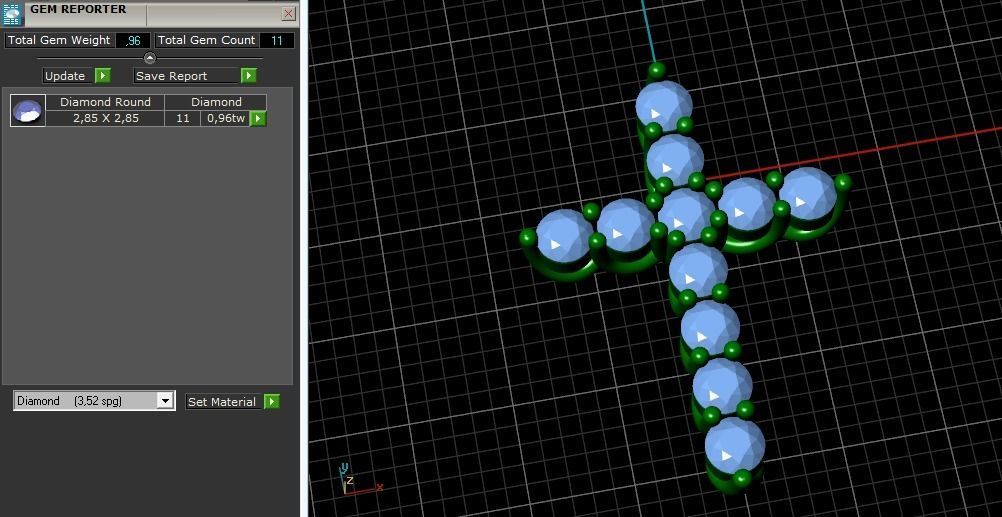Viewport: 1002px width, 517px height.
Task: Select the bottom gem of the cross
Action: tap(735, 445)
